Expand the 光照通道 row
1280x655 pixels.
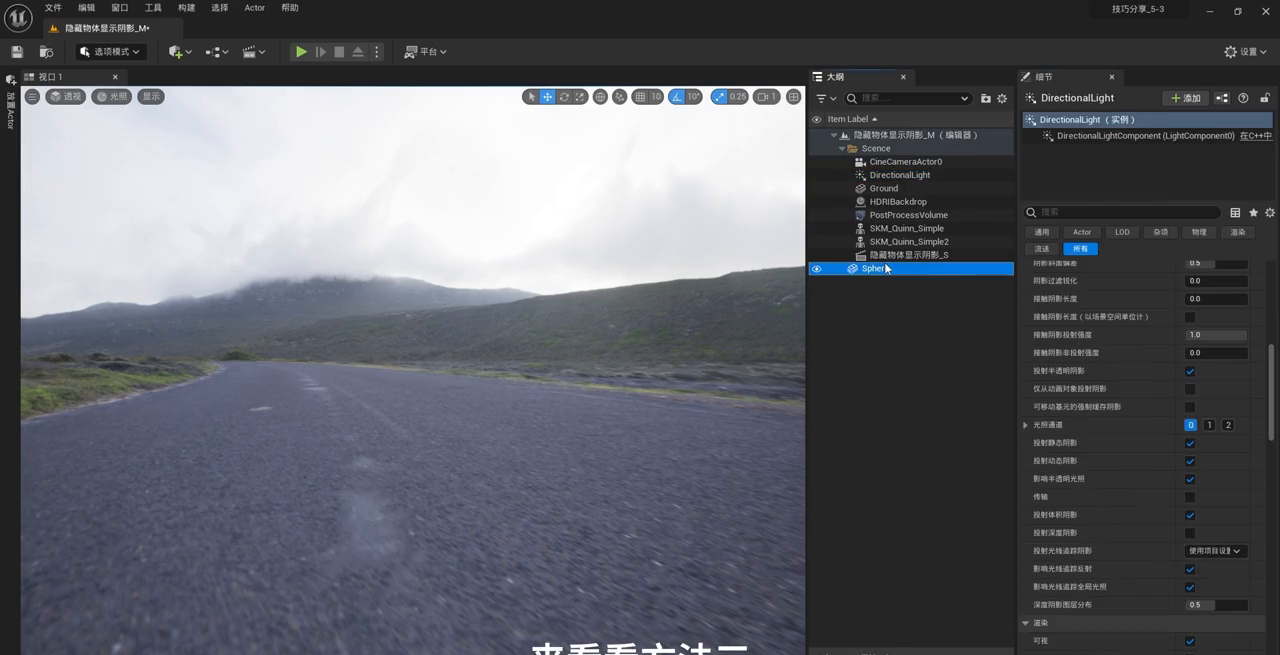[1025, 425]
